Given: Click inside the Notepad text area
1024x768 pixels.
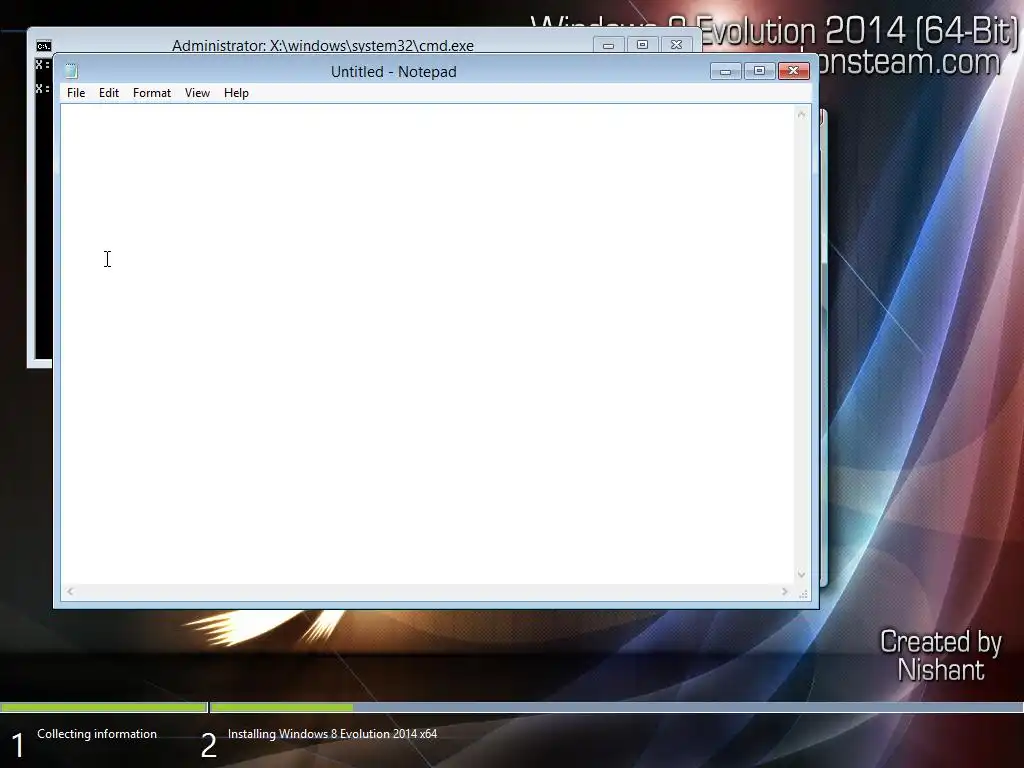Looking at the screenshot, I should pos(428,344).
